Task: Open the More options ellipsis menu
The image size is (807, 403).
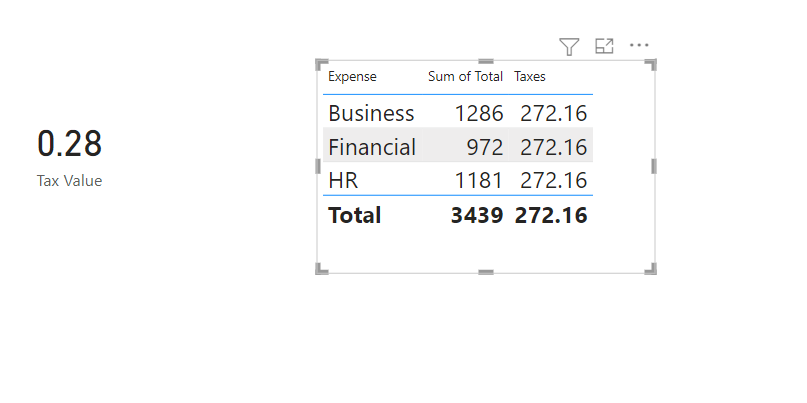Action: point(639,45)
